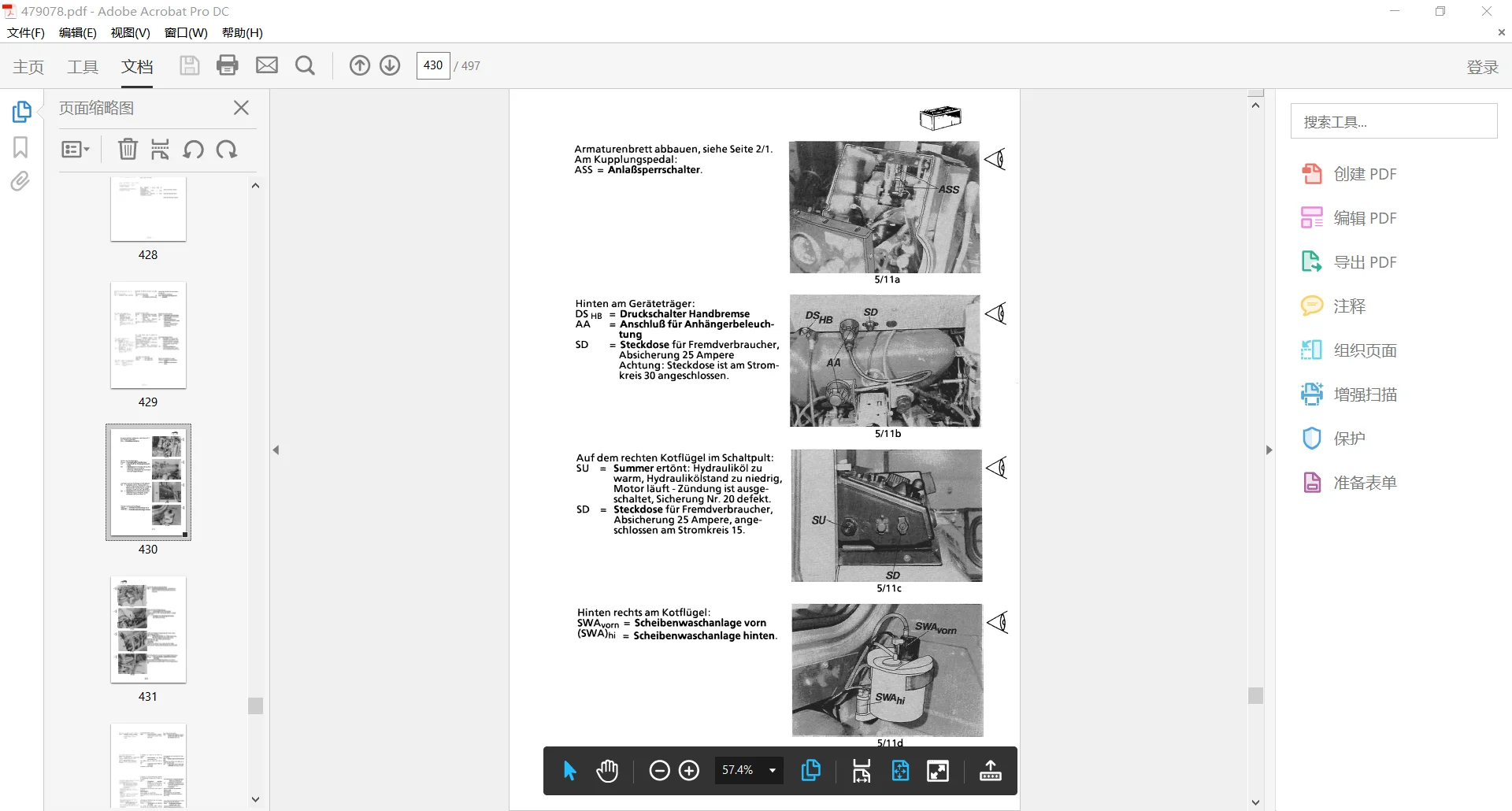
Task: Open the 视图(V) menu
Action: 131,32
